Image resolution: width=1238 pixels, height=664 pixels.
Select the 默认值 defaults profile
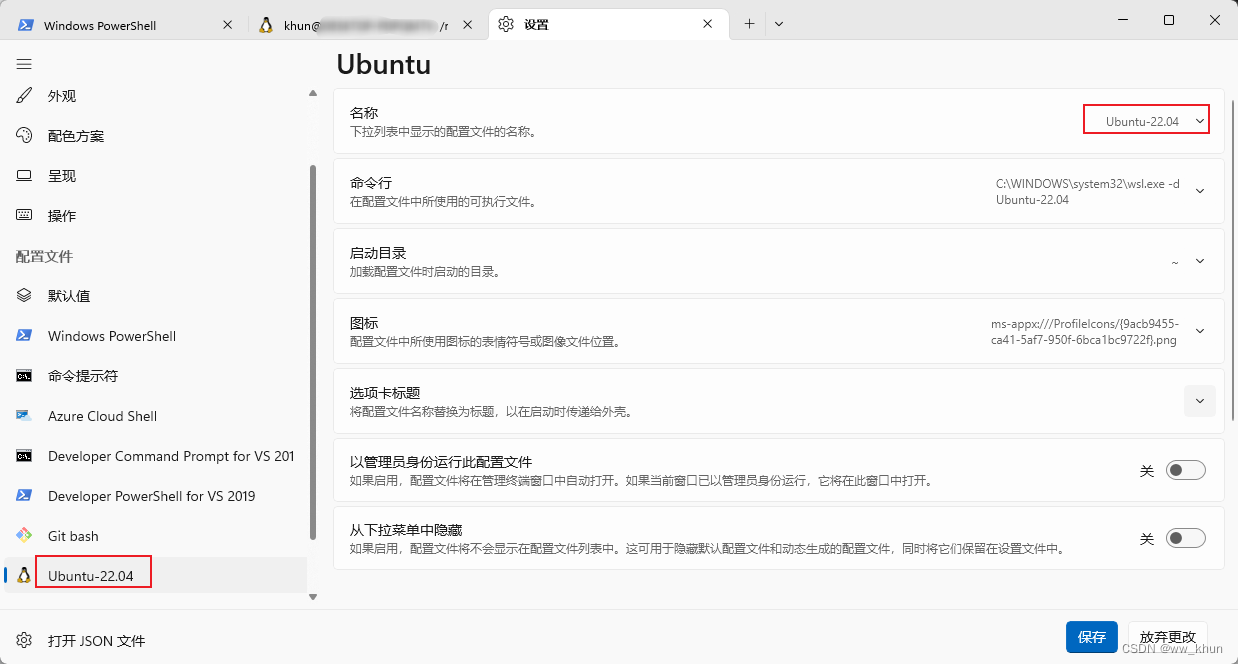[x=69, y=296]
